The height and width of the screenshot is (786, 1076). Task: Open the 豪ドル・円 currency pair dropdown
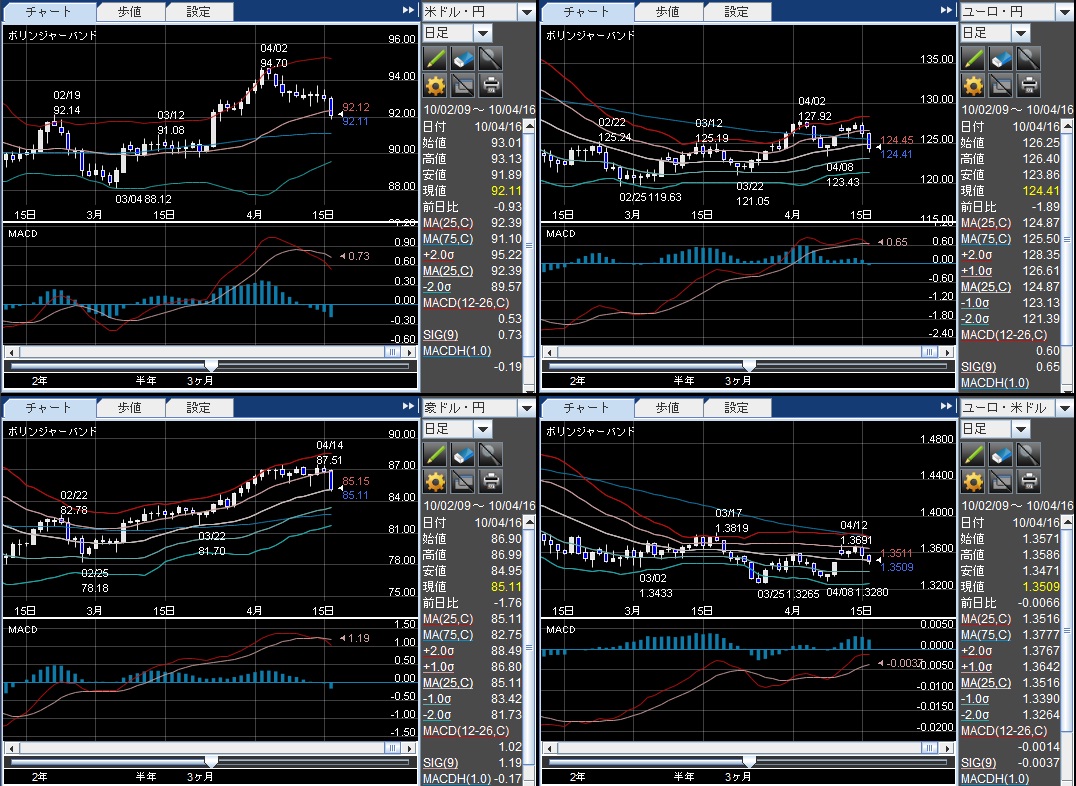pyautogui.click(x=526, y=408)
